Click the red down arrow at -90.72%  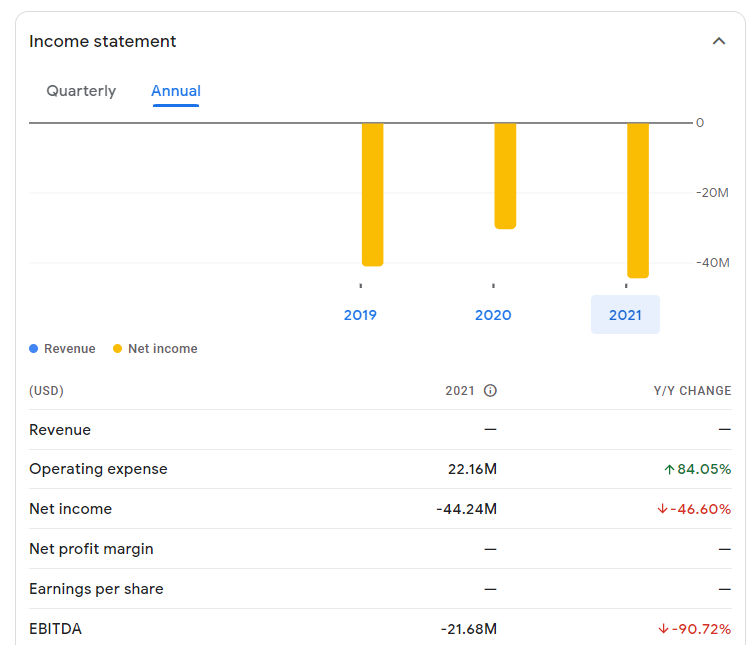pyautogui.click(x=662, y=629)
